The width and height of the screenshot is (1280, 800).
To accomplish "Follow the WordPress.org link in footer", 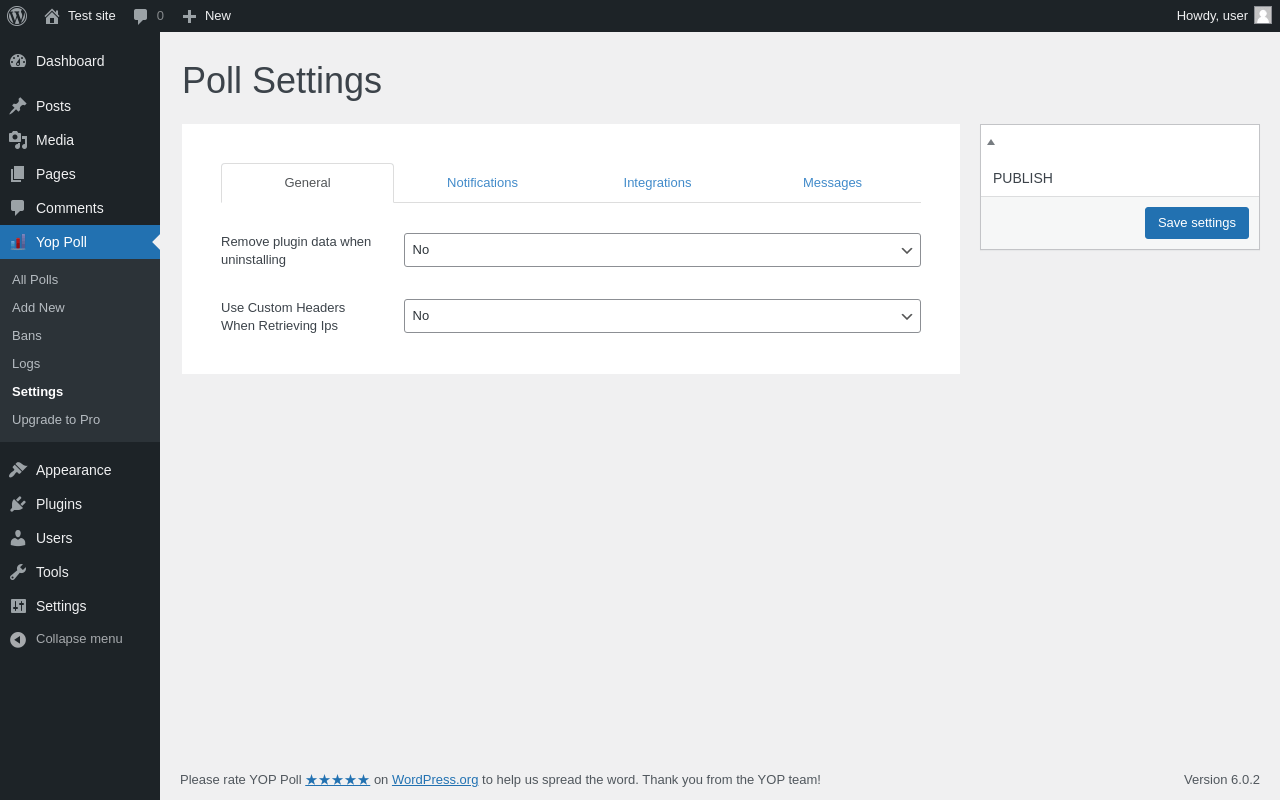I will click(x=435, y=780).
